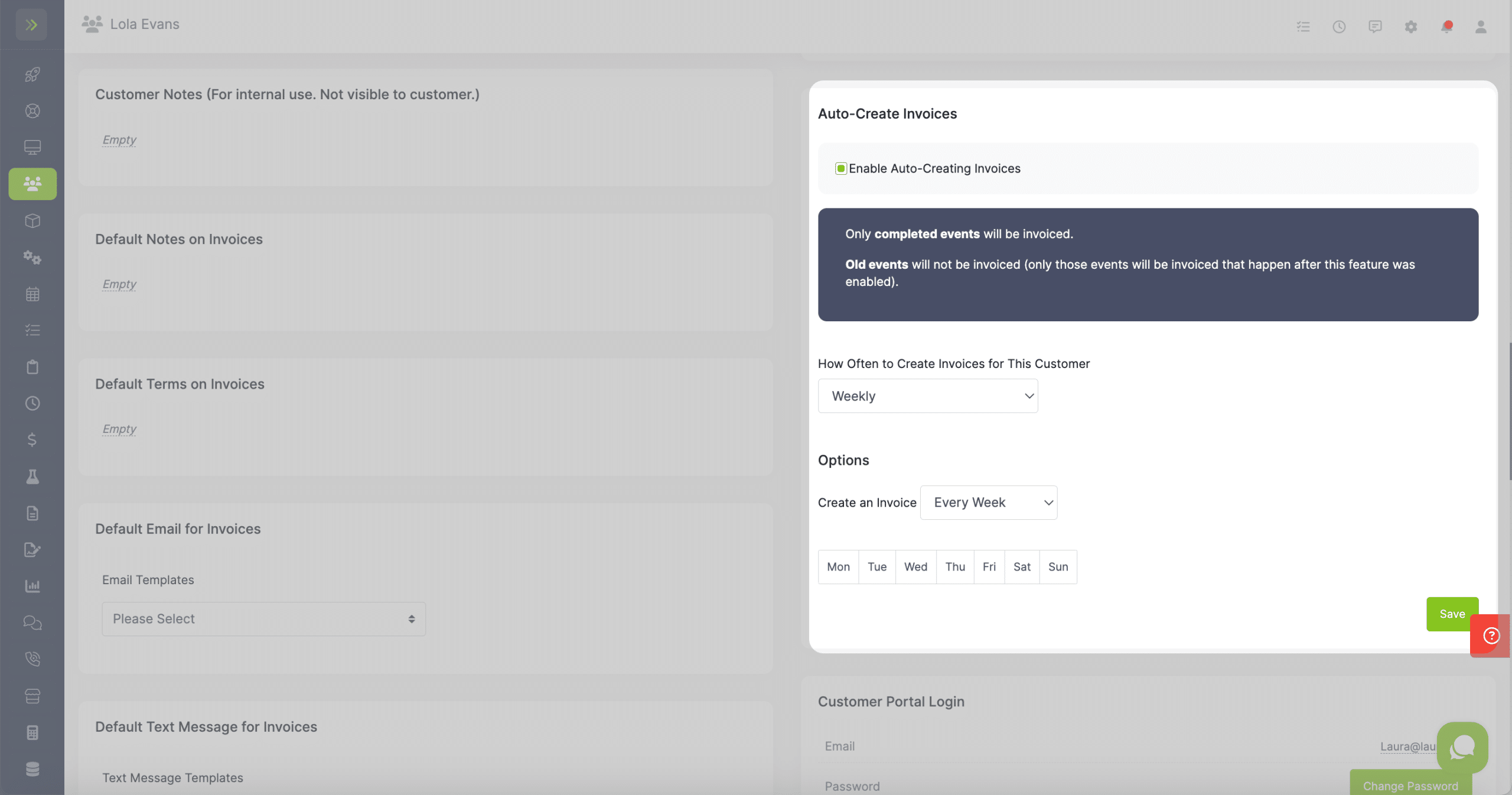Click the notification bell icon
Screen dimensions: 1512x795
tap(1446, 27)
